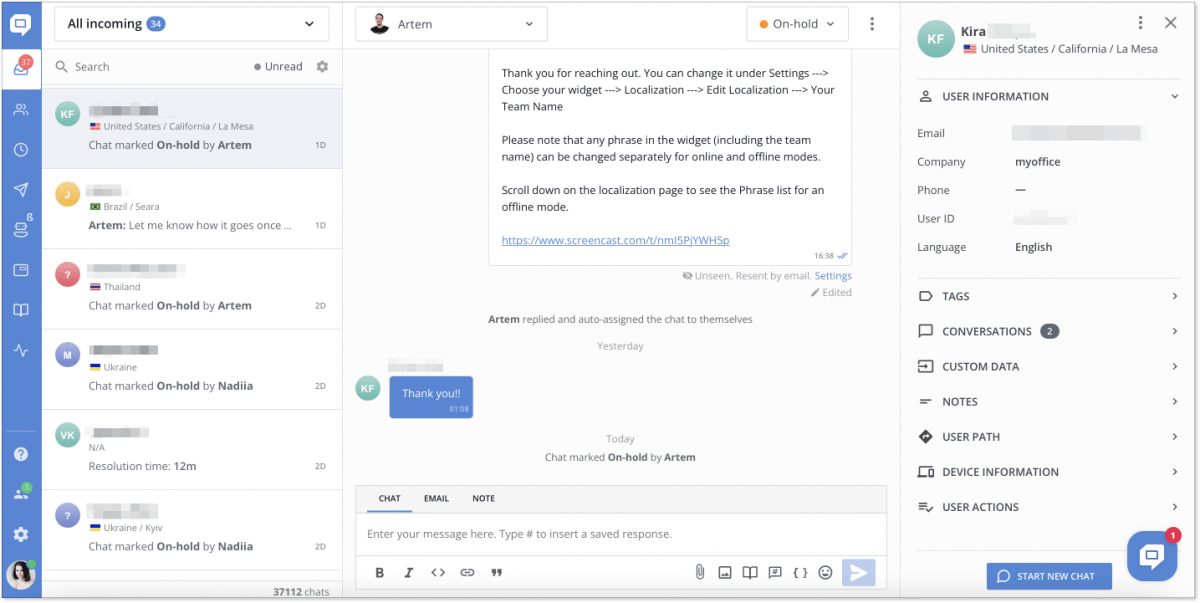Open the Contacts section in the sidebar

(x=21, y=110)
